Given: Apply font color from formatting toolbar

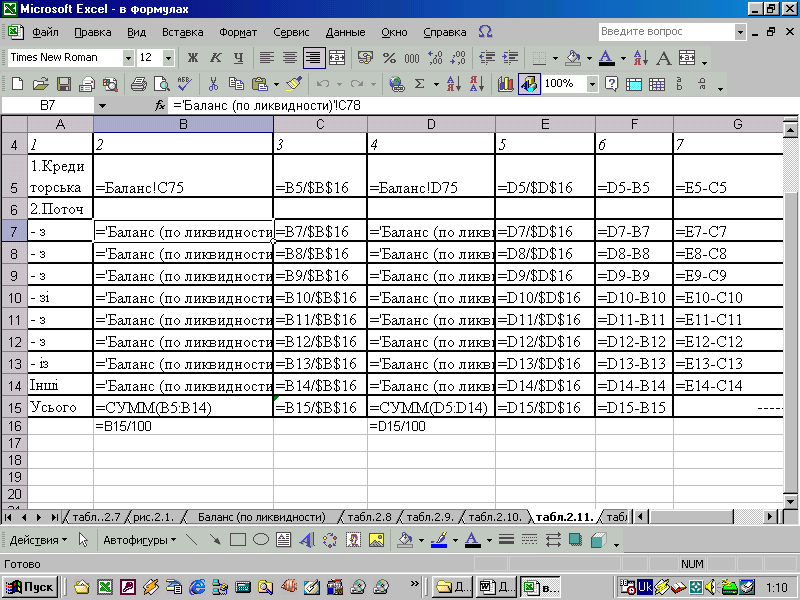Looking at the screenshot, I should tap(606, 58).
